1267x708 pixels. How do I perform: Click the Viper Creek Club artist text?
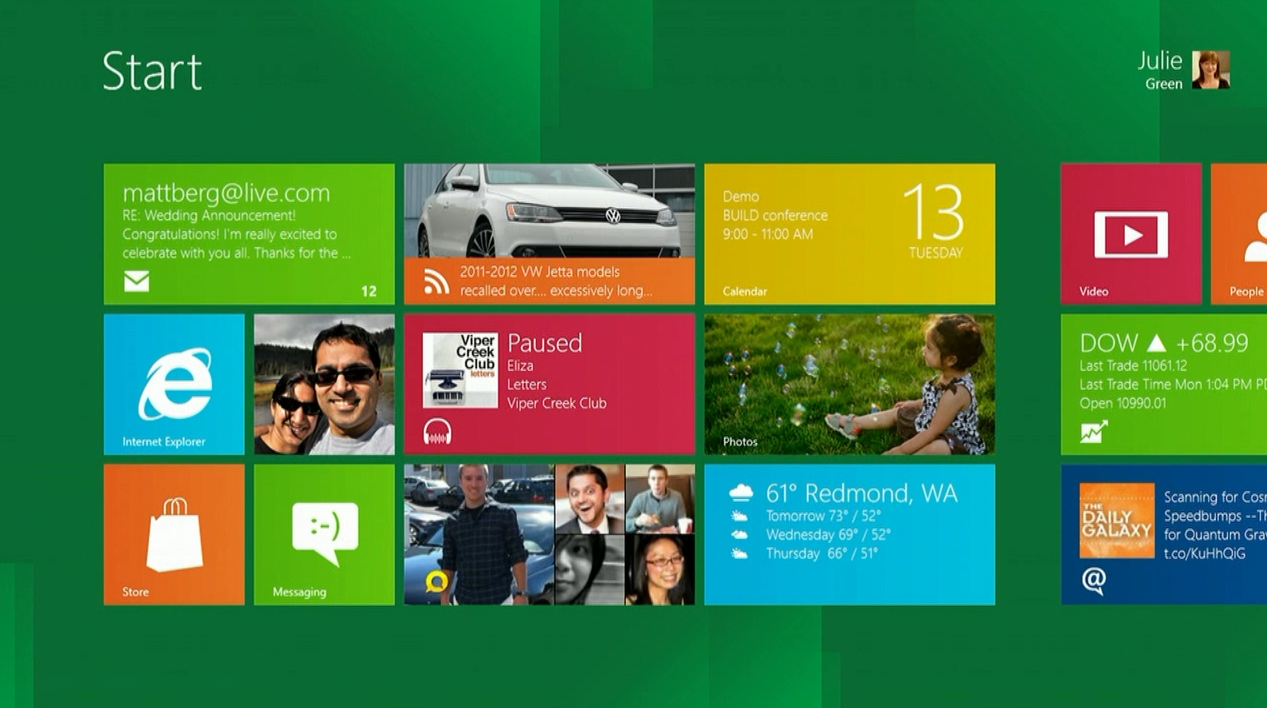point(557,403)
